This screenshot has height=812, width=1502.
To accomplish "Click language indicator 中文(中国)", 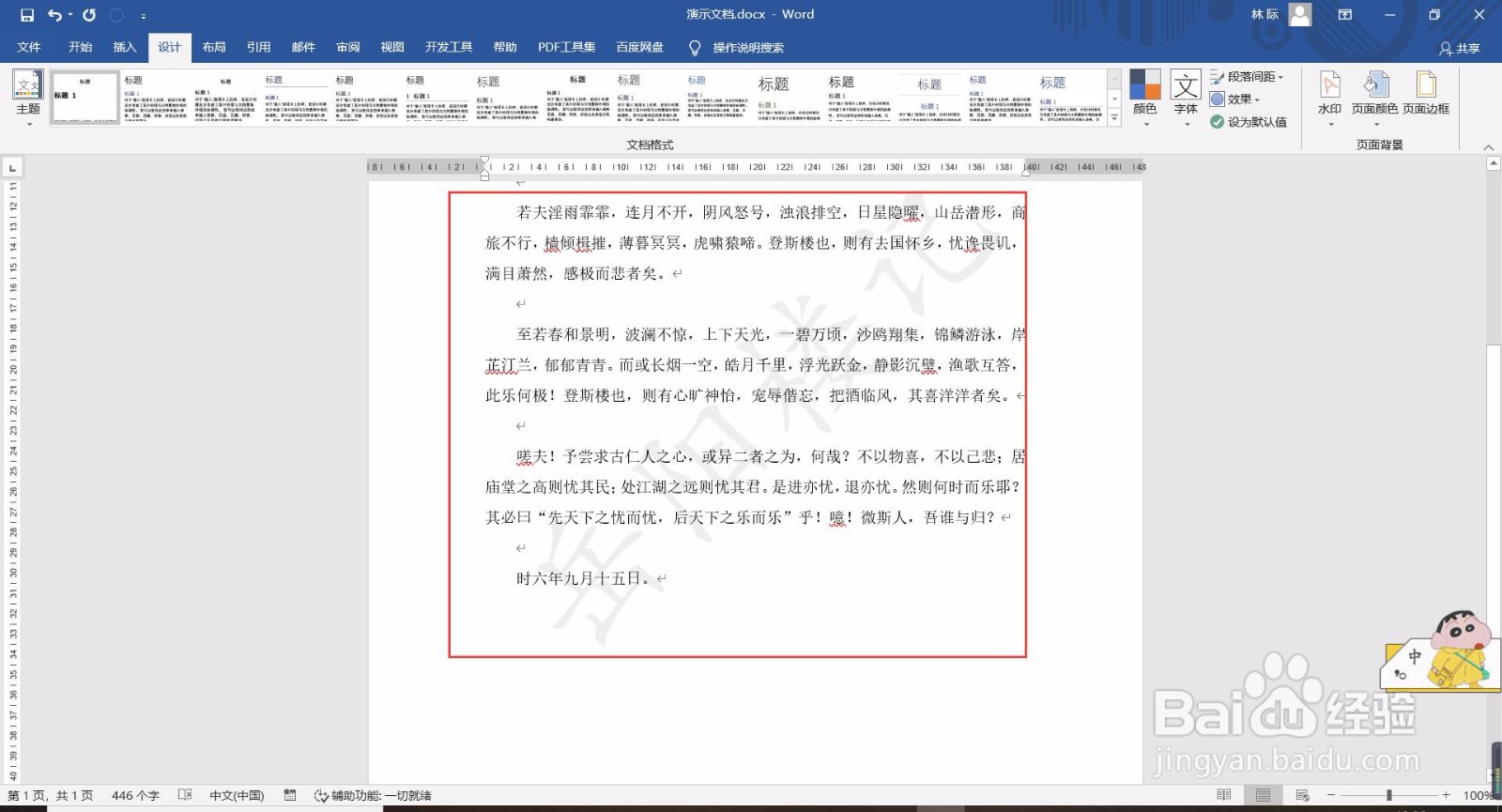I will [237, 795].
